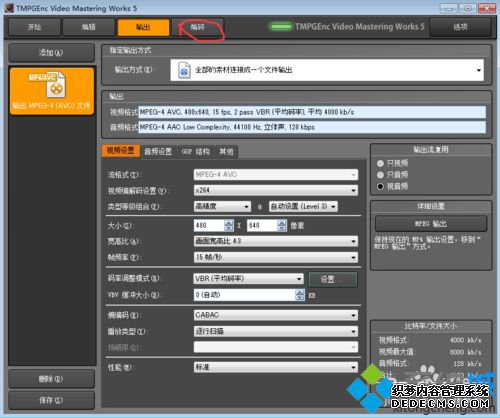
Task: Select the 只音频 radio button
Action: 380,175
